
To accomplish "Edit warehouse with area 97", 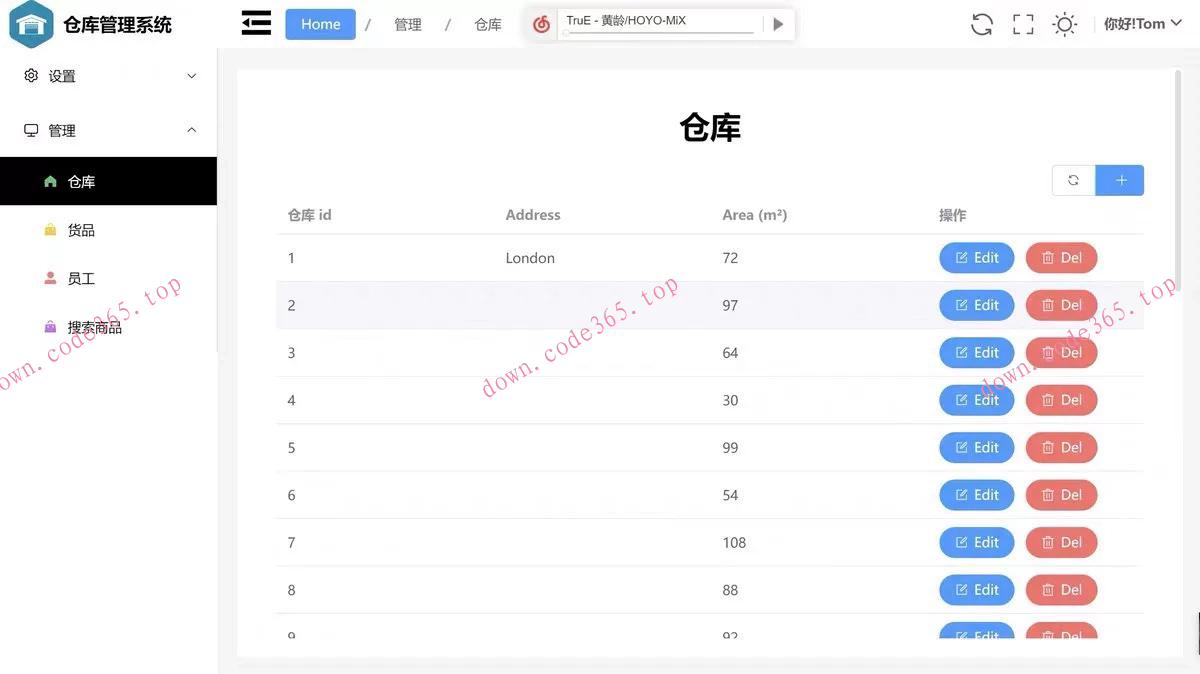I will [977, 305].
